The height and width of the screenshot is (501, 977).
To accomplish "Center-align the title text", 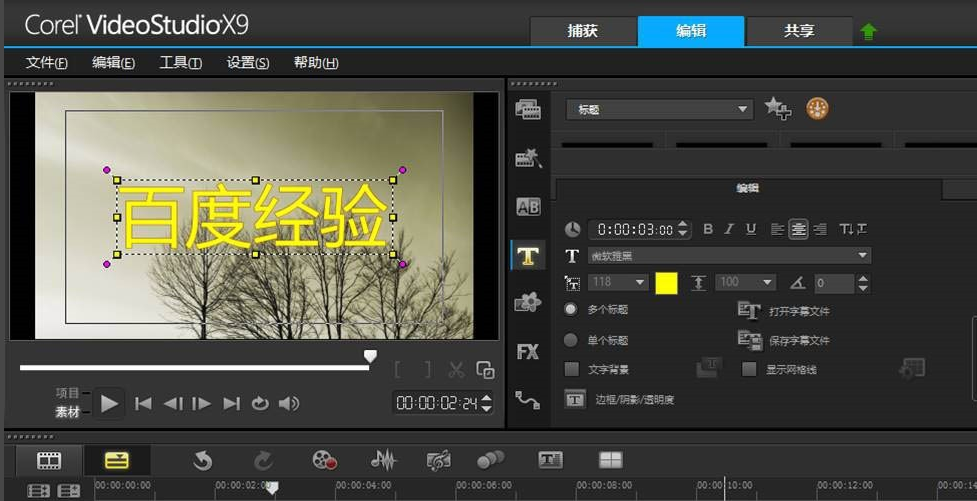I will (x=798, y=229).
